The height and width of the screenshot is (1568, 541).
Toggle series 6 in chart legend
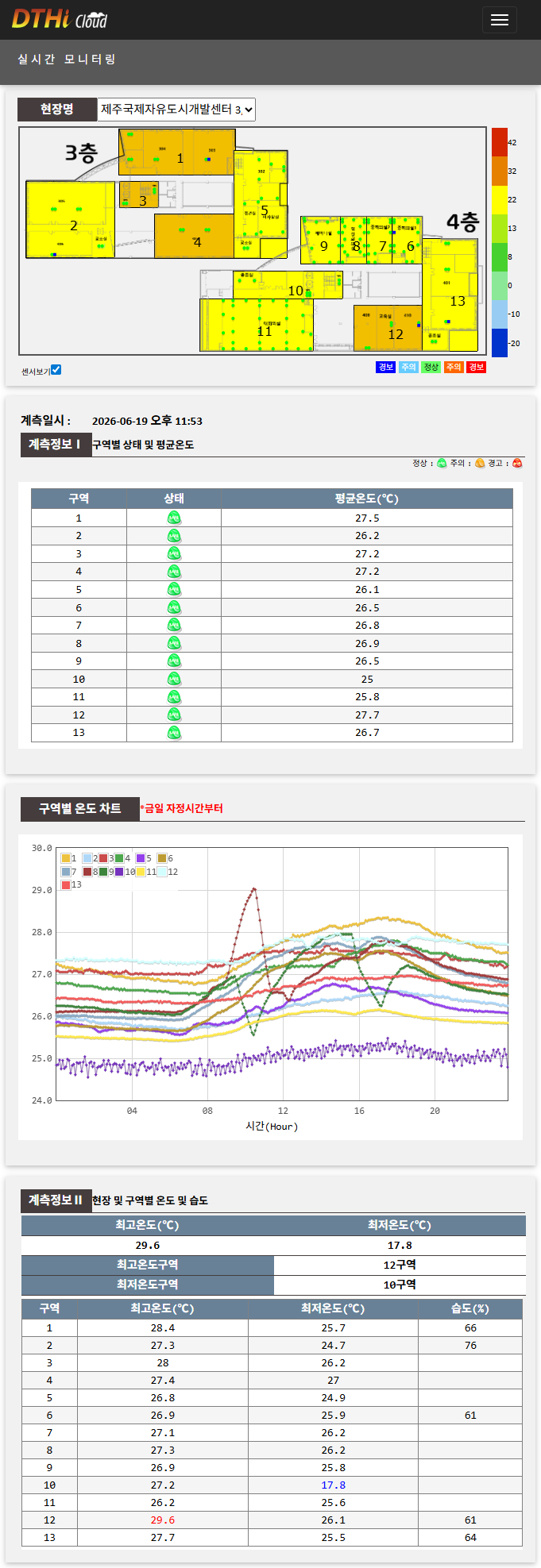[162, 858]
